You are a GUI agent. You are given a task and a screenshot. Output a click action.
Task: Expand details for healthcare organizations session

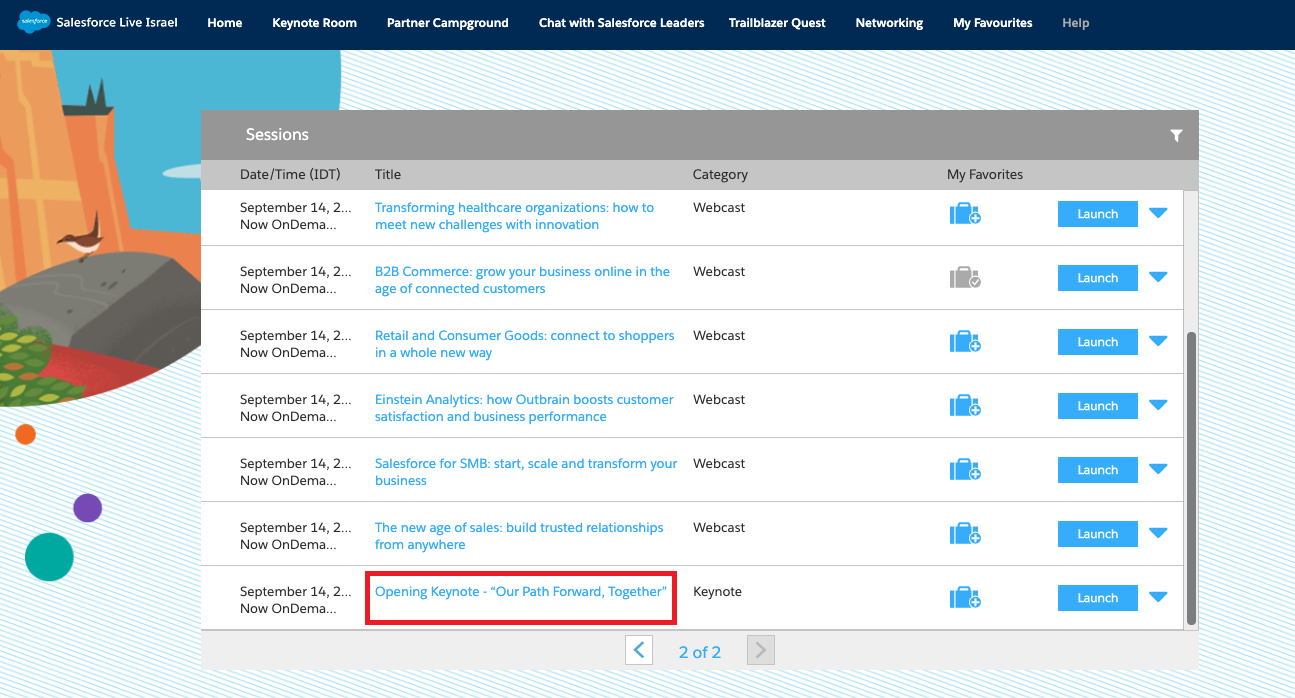coord(1158,213)
